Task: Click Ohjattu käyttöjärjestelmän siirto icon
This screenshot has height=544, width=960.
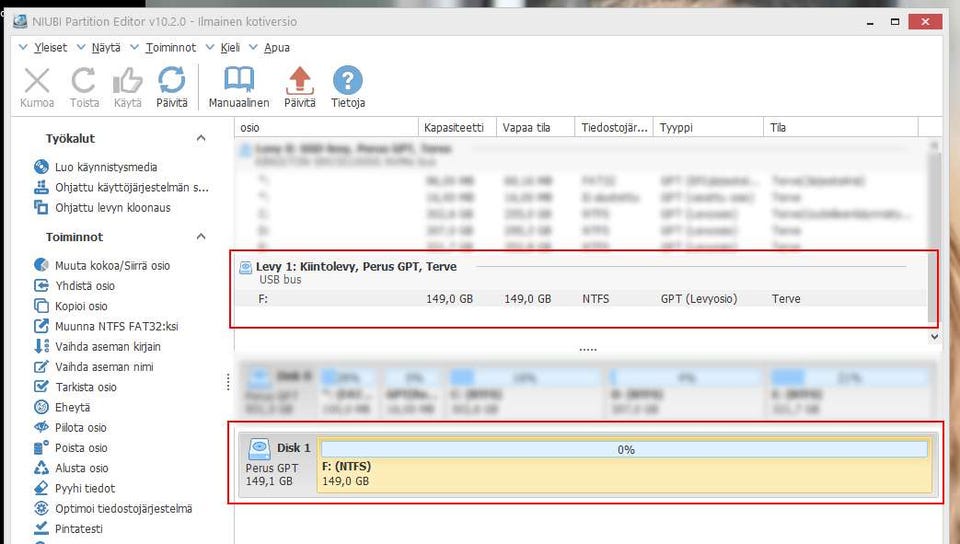Action: pyautogui.click(x=41, y=187)
